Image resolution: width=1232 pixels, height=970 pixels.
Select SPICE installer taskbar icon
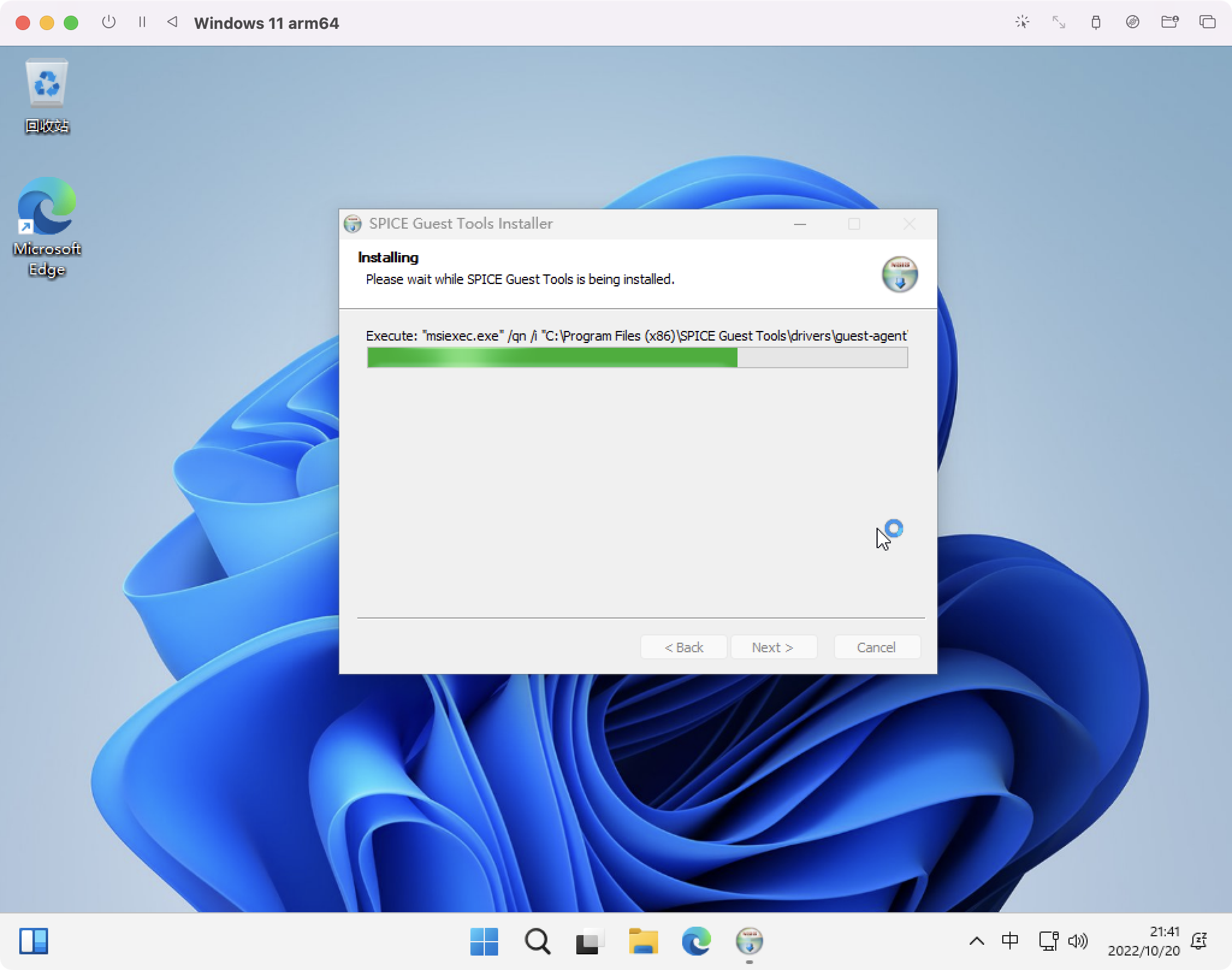(749, 941)
